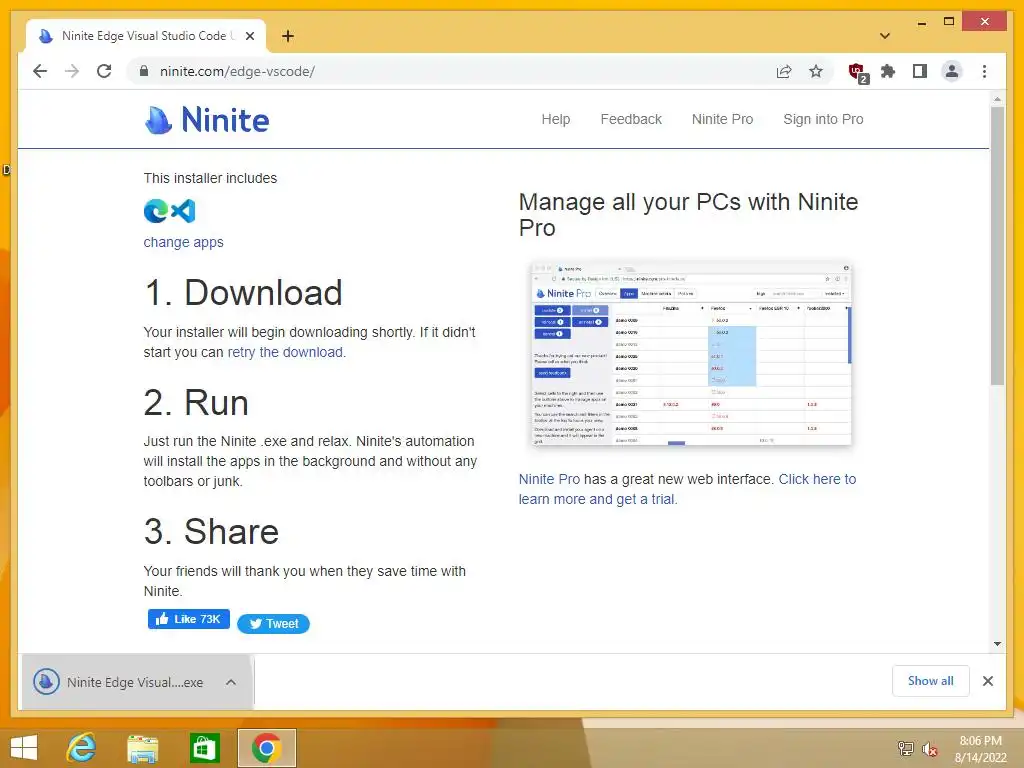Click the Chrome taskbar icon
Viewport: 1024px width, 768px height.
(x=266, y=748)
